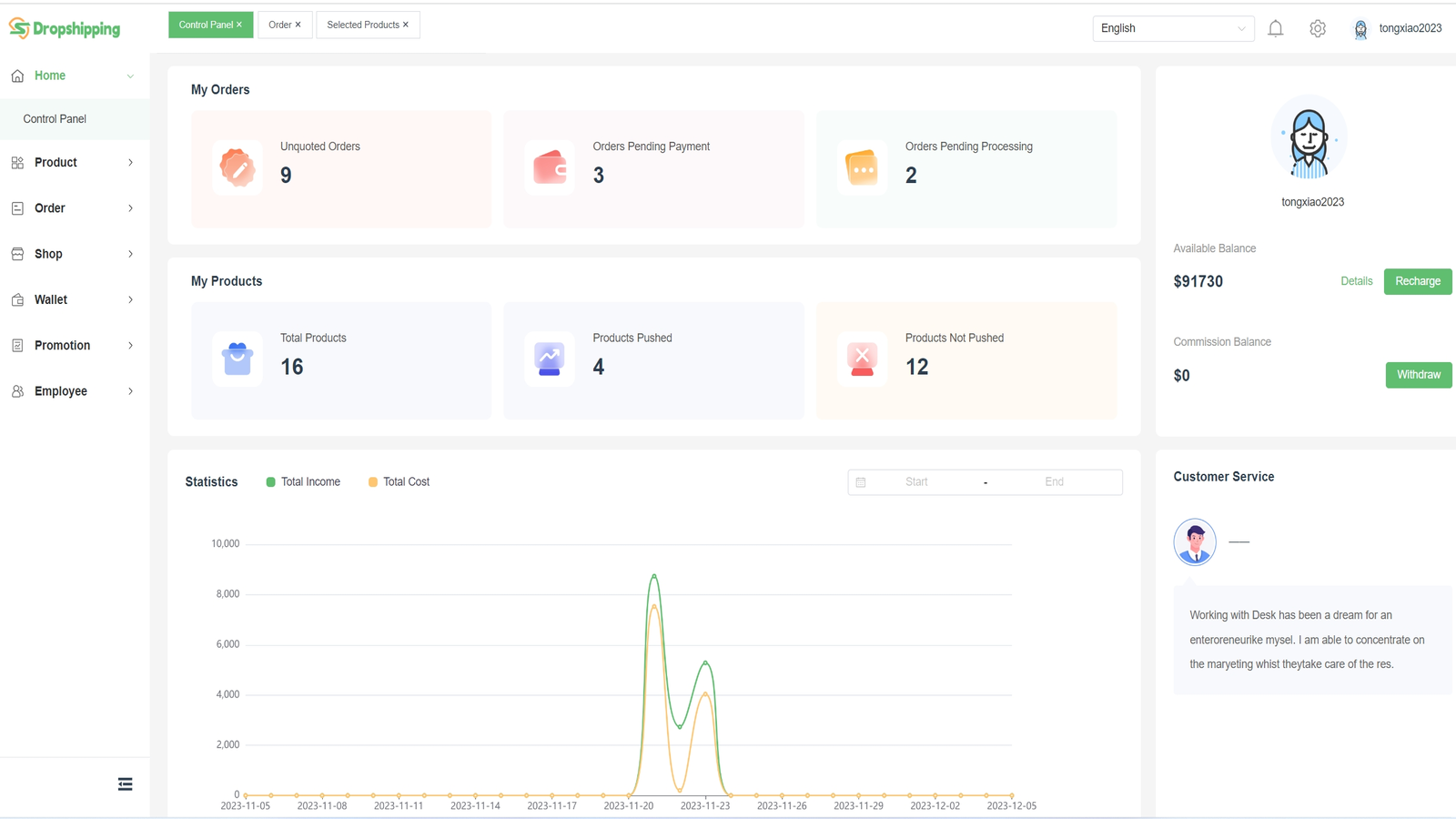This screenshot has height=819, width=1456.
Task: Click the Dropshipping logo icon
Action: point(16,28)
